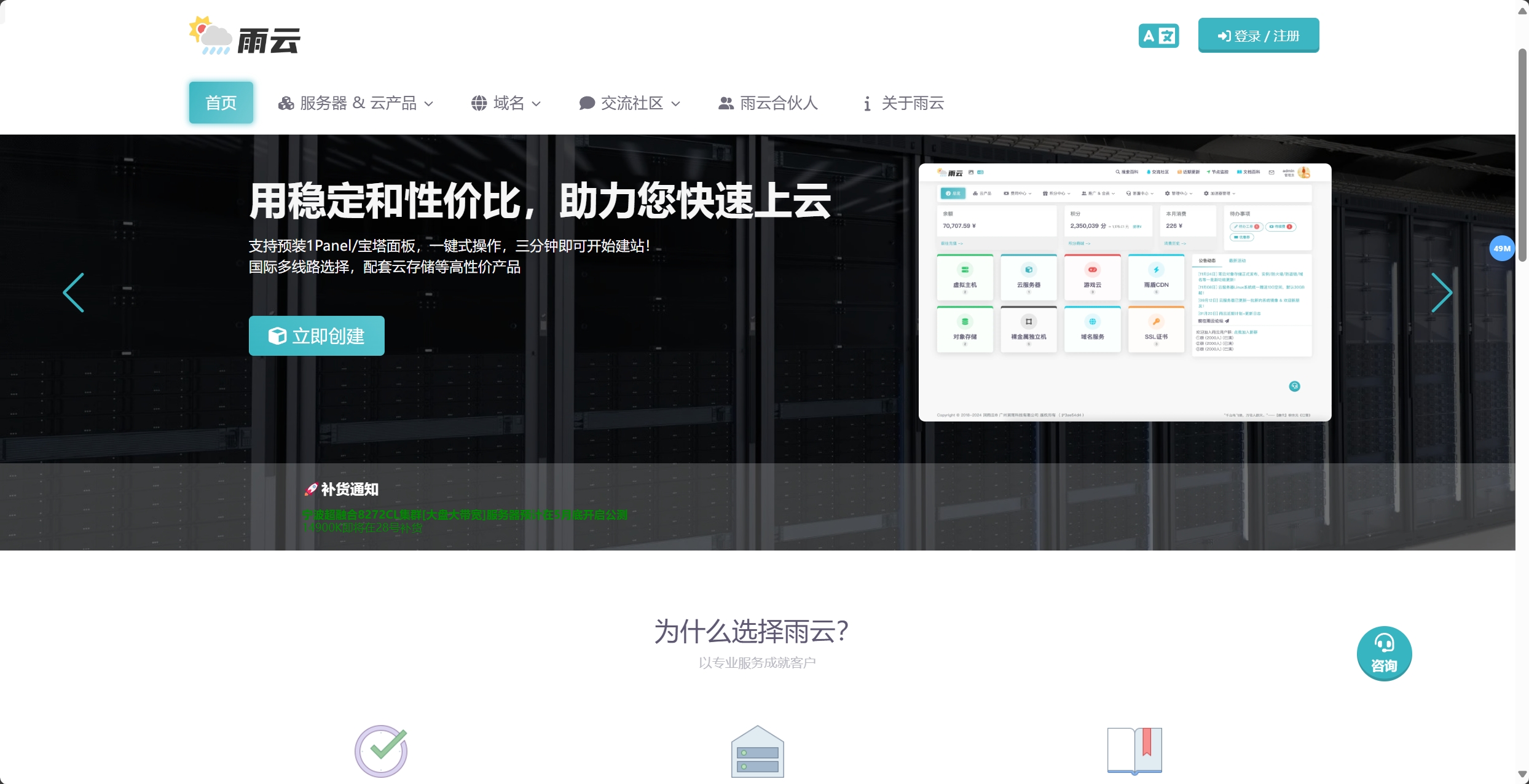This screenshot has height=784, width=1529.
Task: Open the customer support 咨询 floating icon
Action: [1384, 653]
